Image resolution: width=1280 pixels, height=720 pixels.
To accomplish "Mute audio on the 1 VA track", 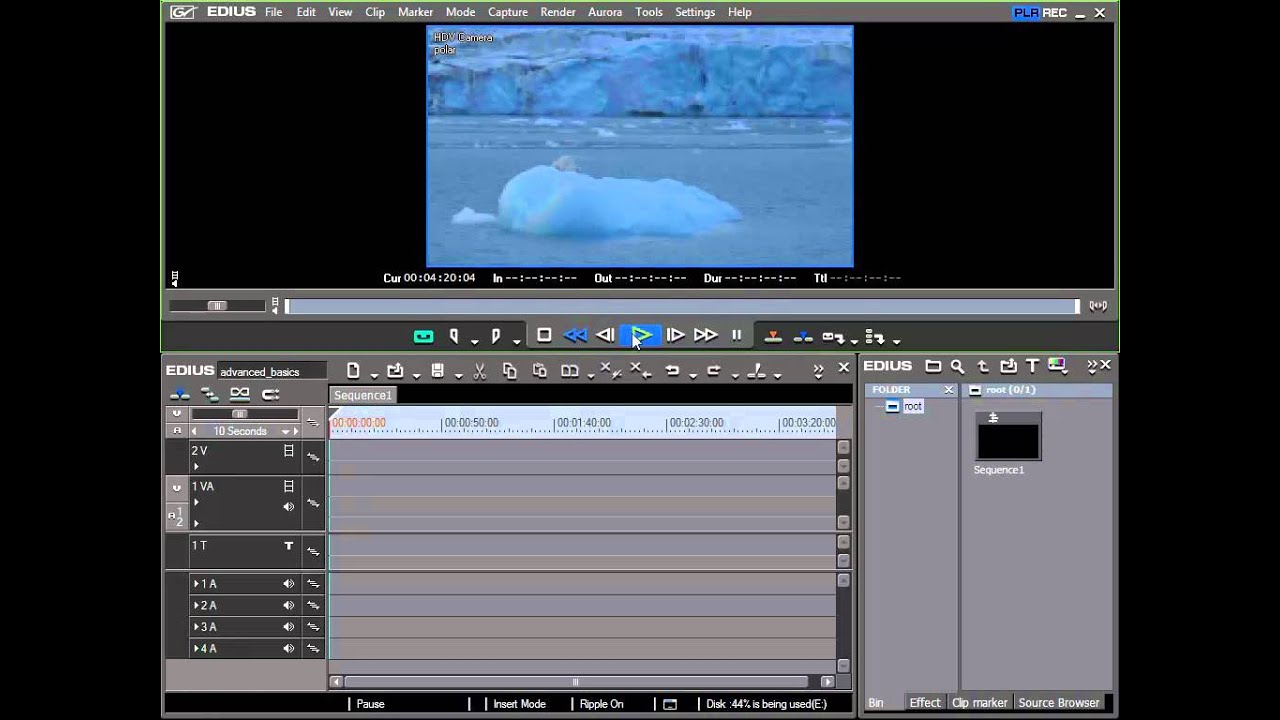I will [288, 507].
